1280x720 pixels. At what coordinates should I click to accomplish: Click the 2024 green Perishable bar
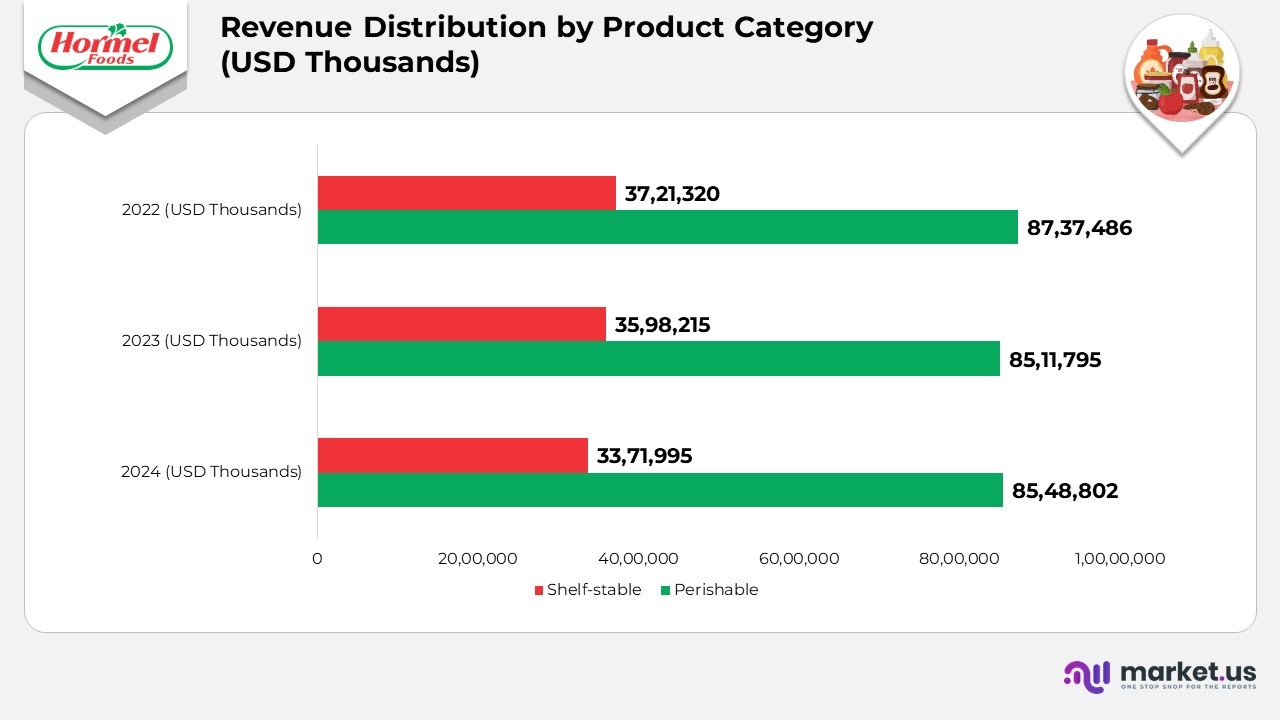click(660, 489)
